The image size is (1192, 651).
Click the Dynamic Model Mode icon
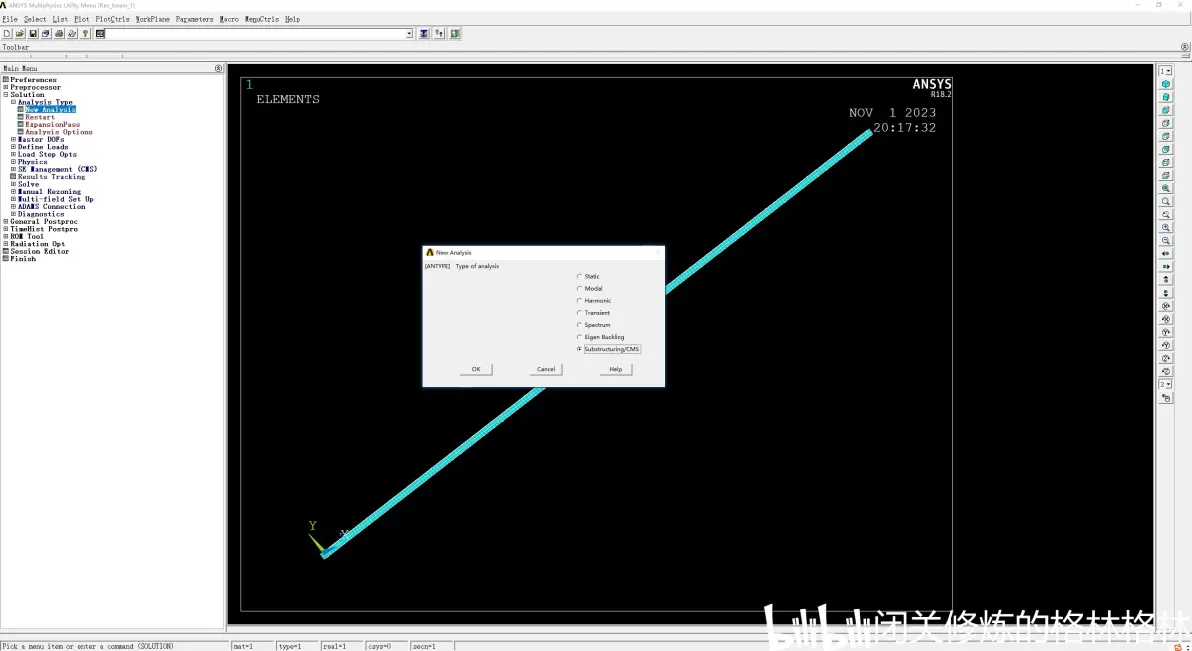pos(1165,398)
